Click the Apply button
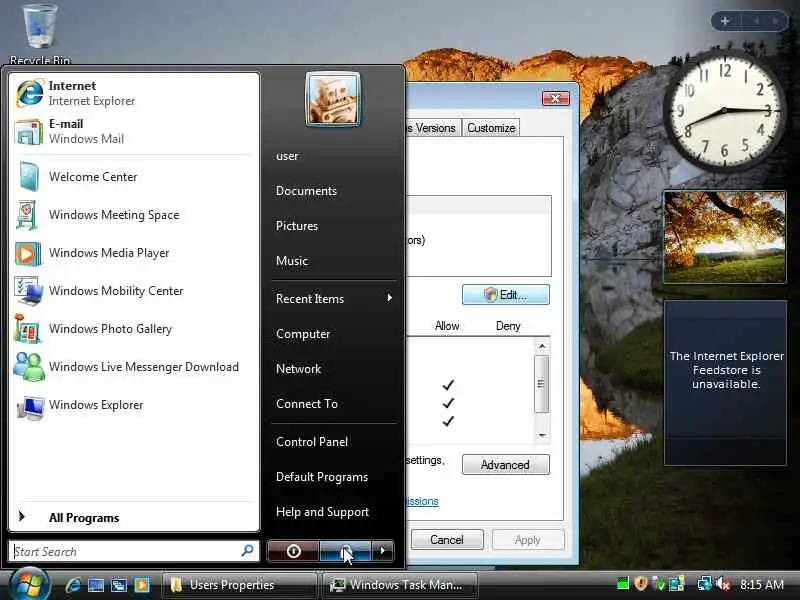 (x=528, y=540)
